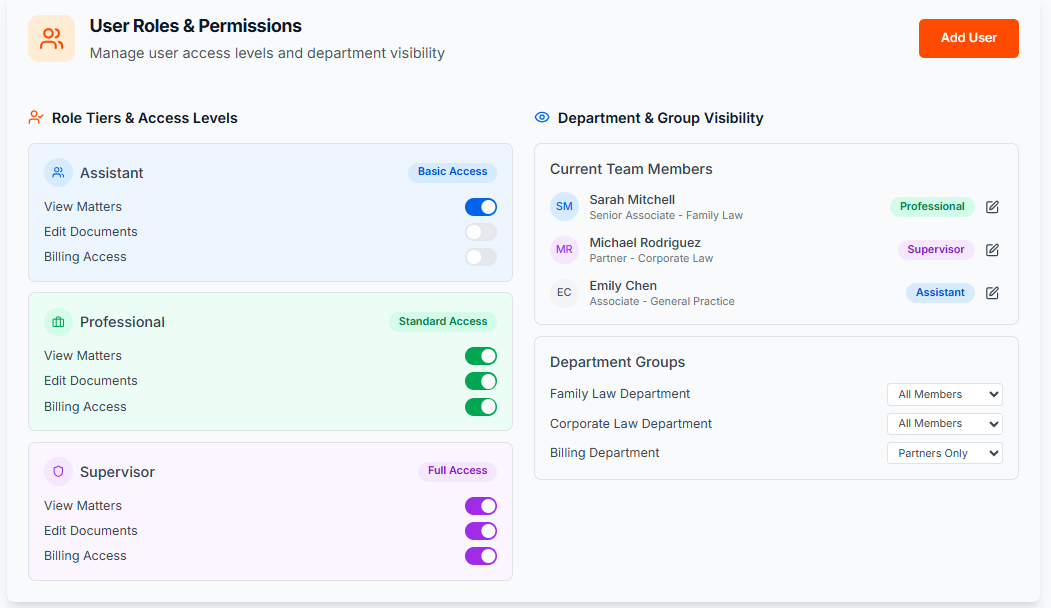Enable Edit Documents for Assistant role
This screenshot has width=1051, height=608.
(x=480, y=232)
